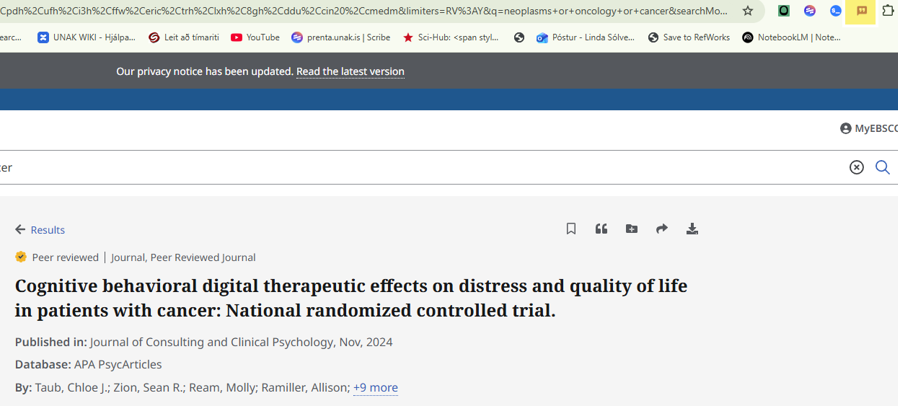This screenshot has height=407, width=898.
Task: Open the browser extensions puzzle icon
Action: [888, 10]
